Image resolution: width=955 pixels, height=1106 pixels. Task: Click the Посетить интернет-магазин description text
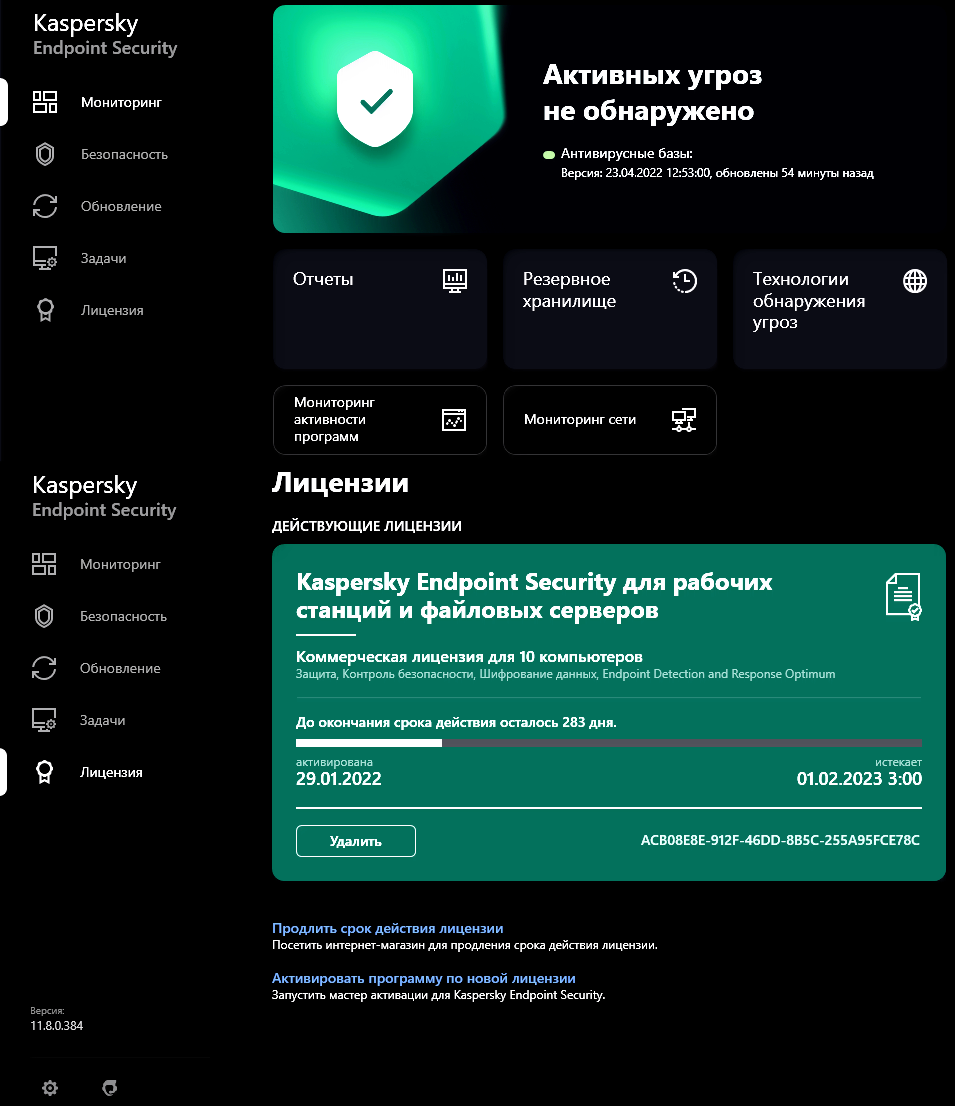(x=465, y=945)
